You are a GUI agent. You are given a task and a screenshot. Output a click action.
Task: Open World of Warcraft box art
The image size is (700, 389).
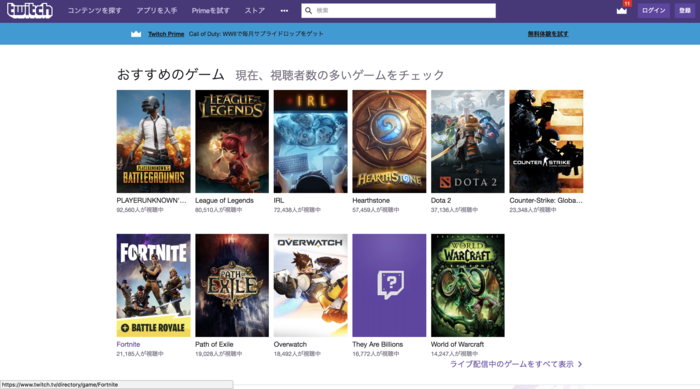tap(468, 285)
